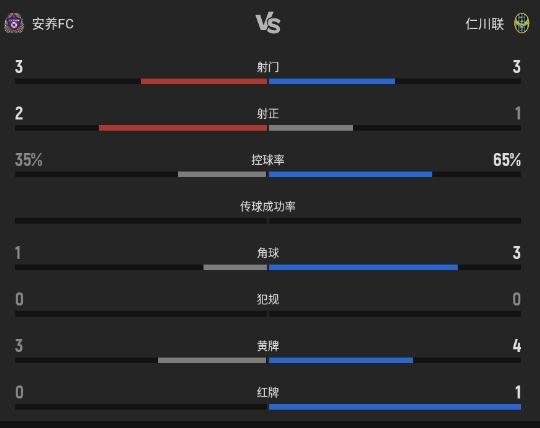Image resolution: width=540 pixels, height=428 pixels.
Task: Select the 射正 stat label
Action: [268, 113]
